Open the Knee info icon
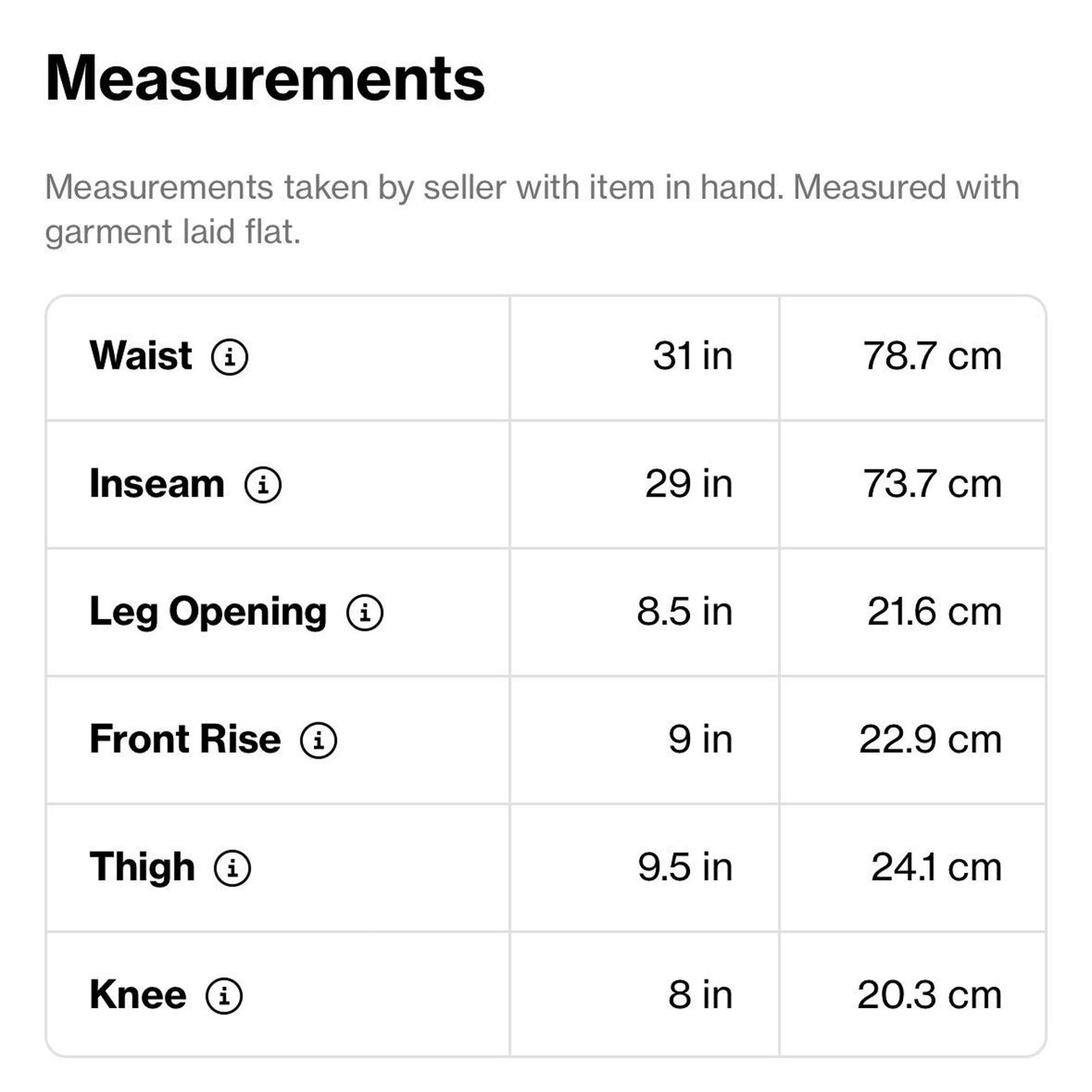Viewport: 1092px width, 1092px height. tap(224, 995)
